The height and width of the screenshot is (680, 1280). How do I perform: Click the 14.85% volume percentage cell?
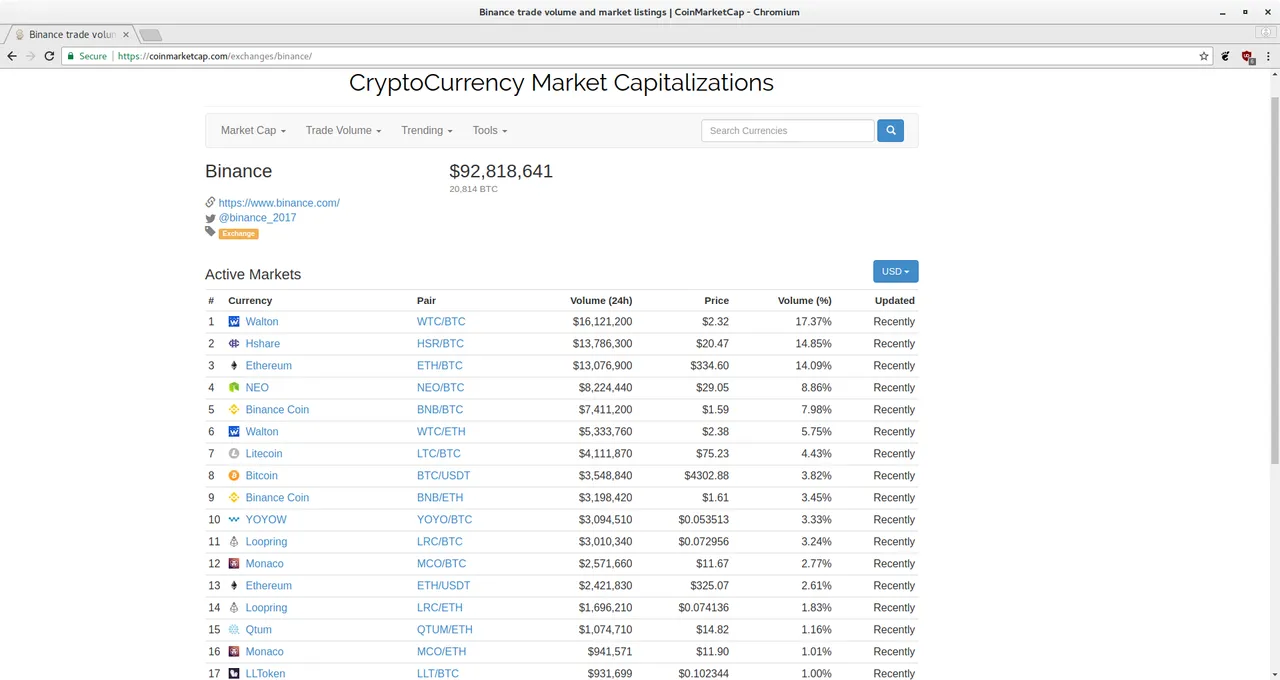[x=813, y=344]
